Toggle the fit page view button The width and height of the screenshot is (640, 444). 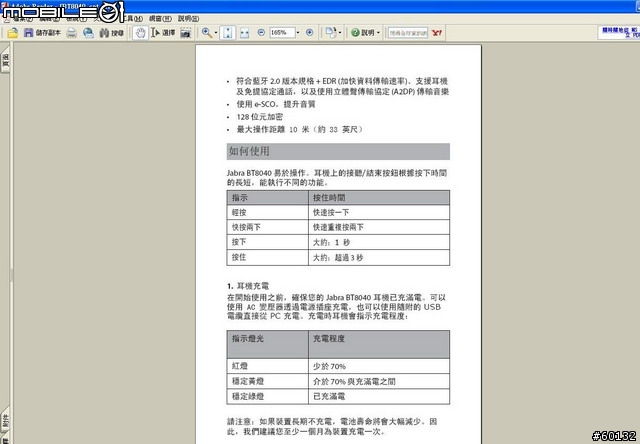(228, 33)
